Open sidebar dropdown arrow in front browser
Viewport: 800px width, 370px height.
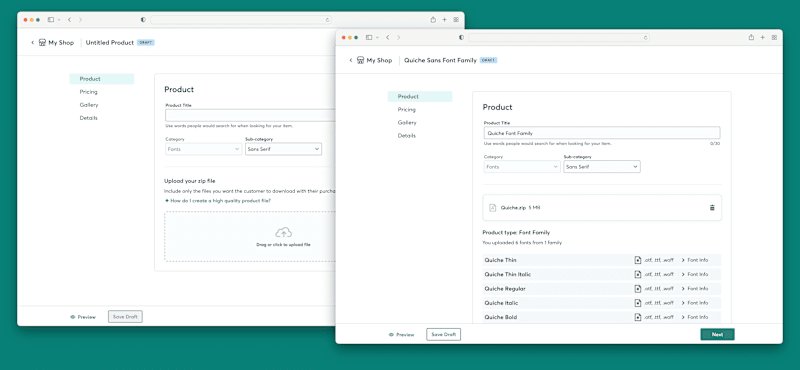(377, 38)
